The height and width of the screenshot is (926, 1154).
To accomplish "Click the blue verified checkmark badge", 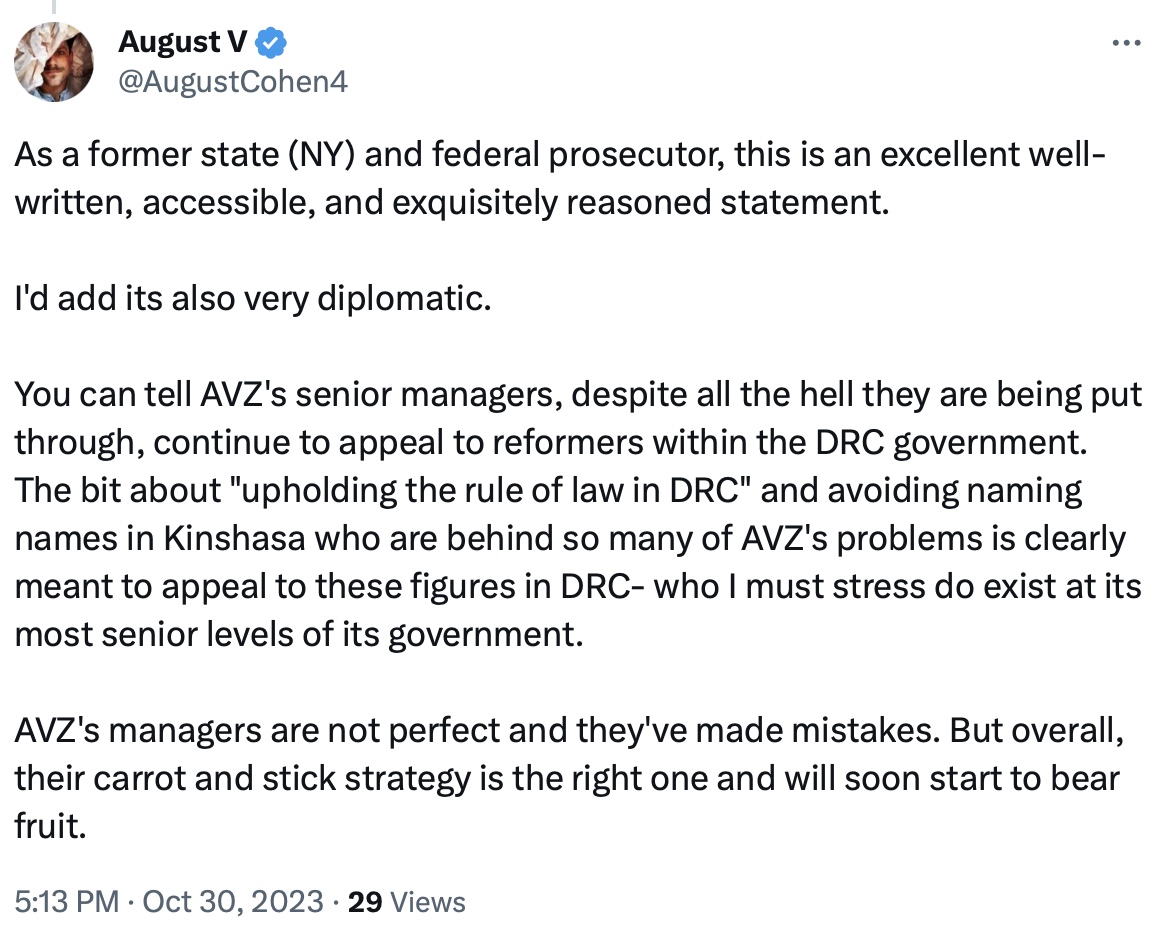I will pyautogui.click(x=271, y=43).
